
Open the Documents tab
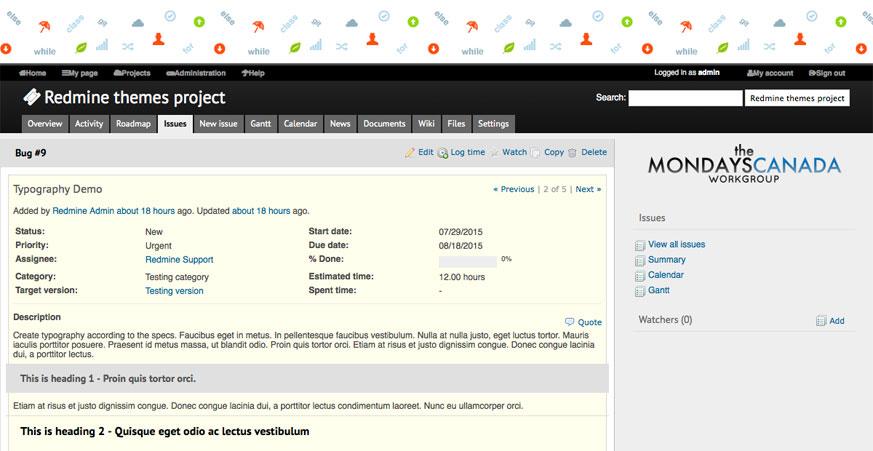click(x=384, y=124)
